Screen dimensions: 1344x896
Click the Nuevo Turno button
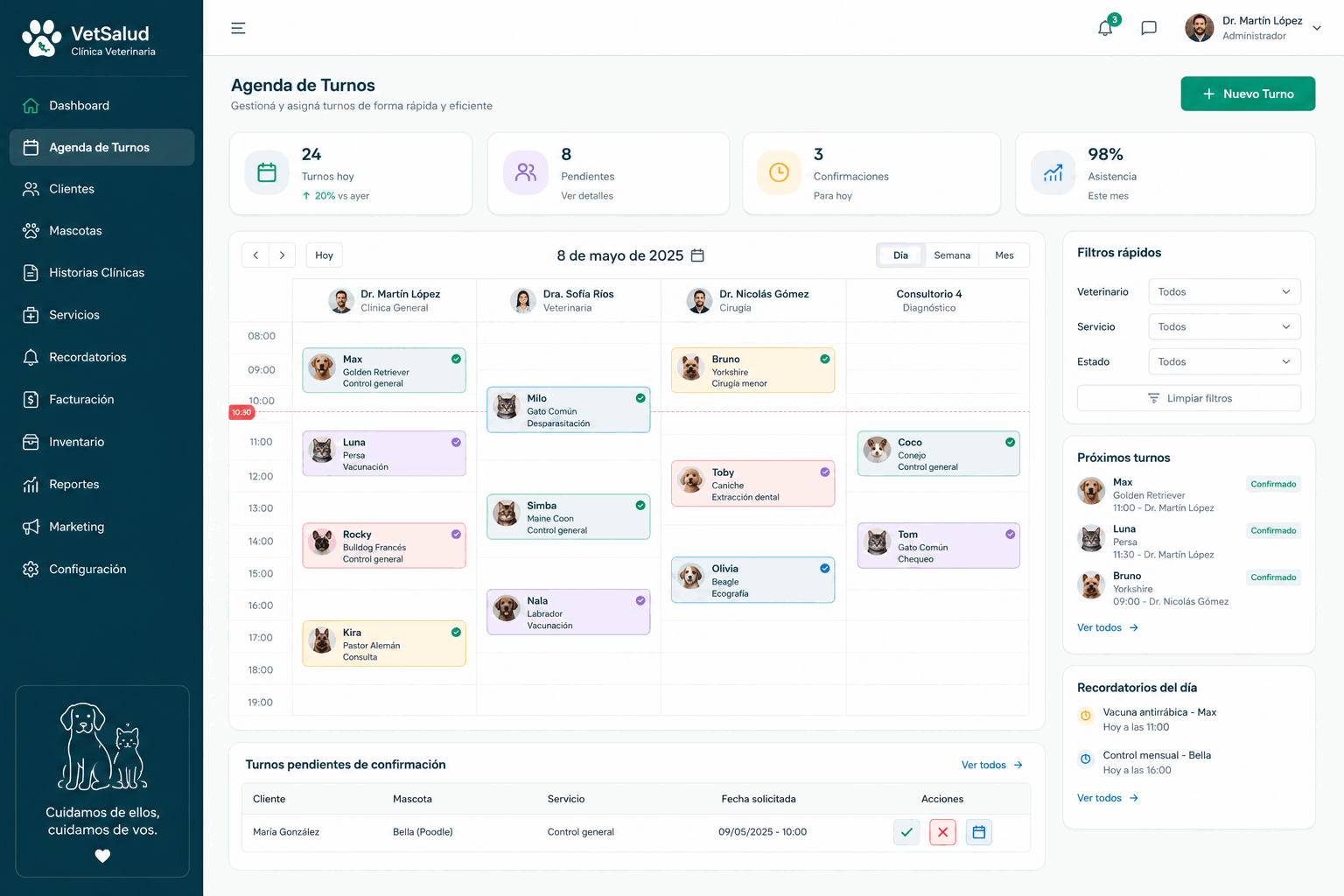[x=1248, y=94]
